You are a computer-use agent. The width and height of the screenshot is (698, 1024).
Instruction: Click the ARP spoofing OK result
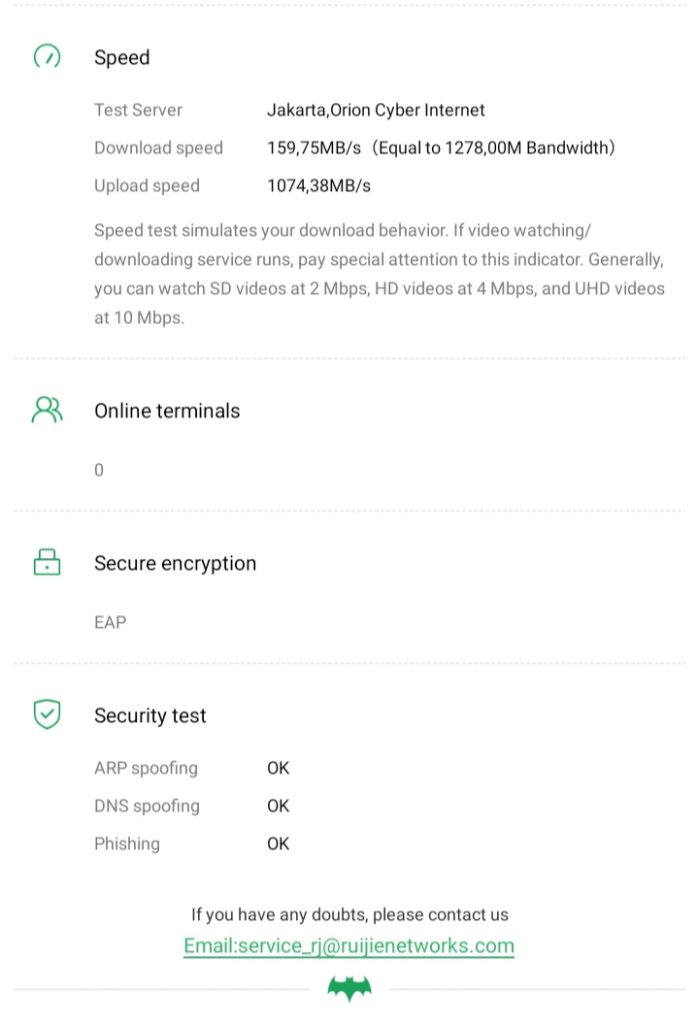(x=278, y=768)
